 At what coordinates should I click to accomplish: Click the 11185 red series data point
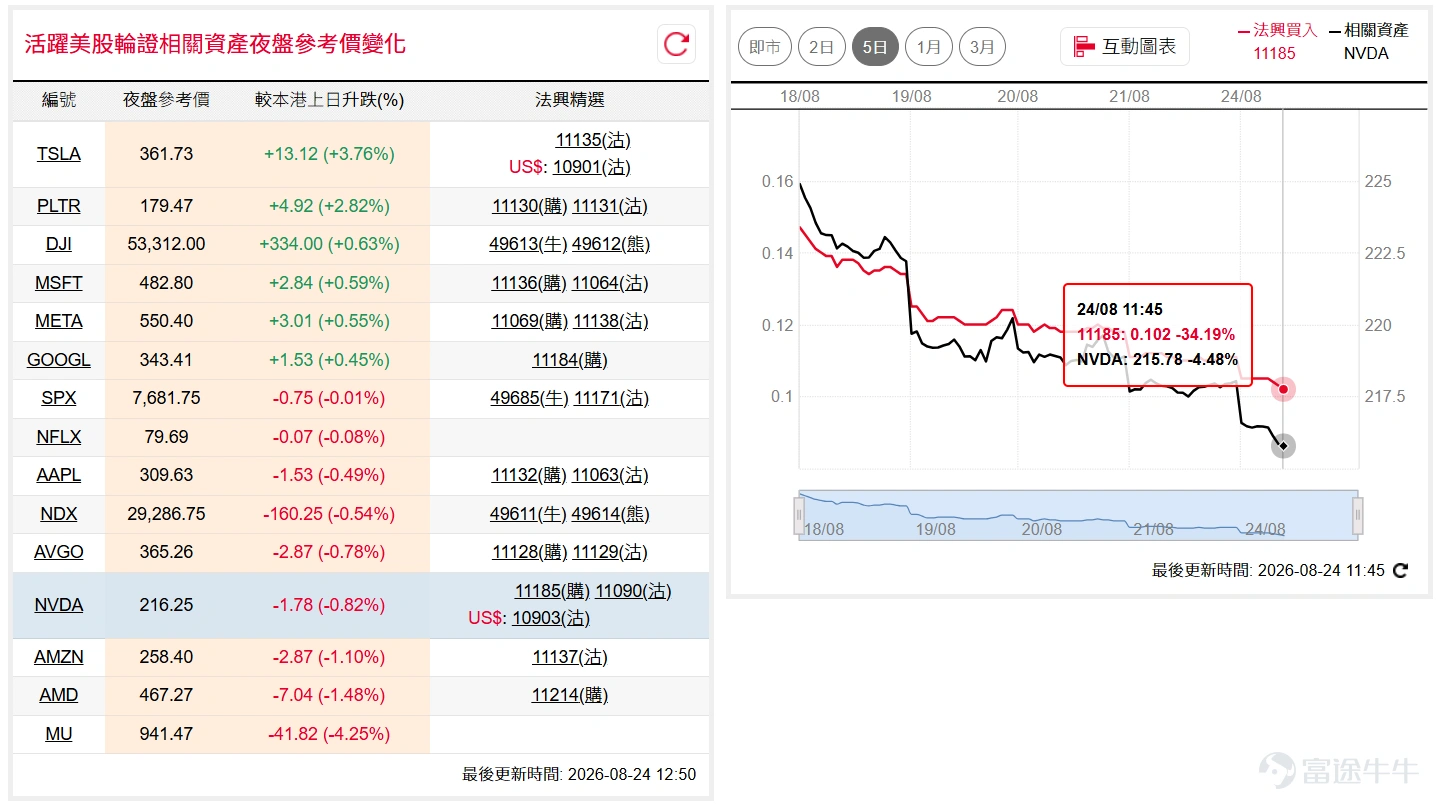(x=1283, y=389)
